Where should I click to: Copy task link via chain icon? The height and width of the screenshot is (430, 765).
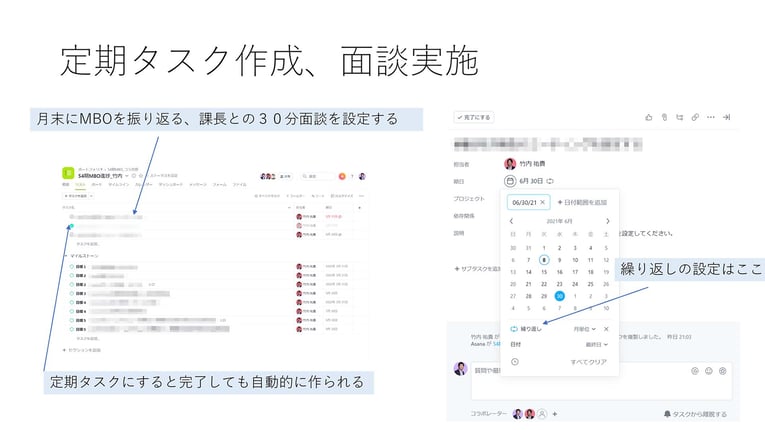point(695,117)
